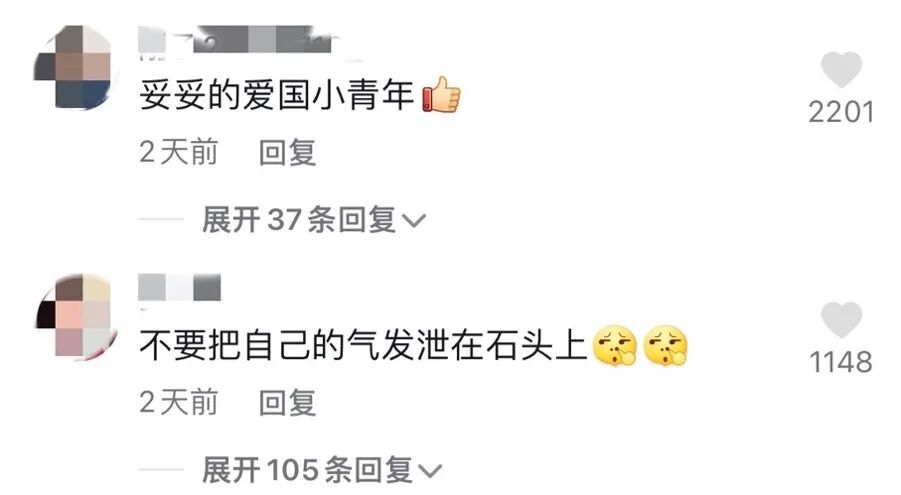Screen dimensions: 901x495
Task: Click the 2201 like count
Action: [841, 112]
